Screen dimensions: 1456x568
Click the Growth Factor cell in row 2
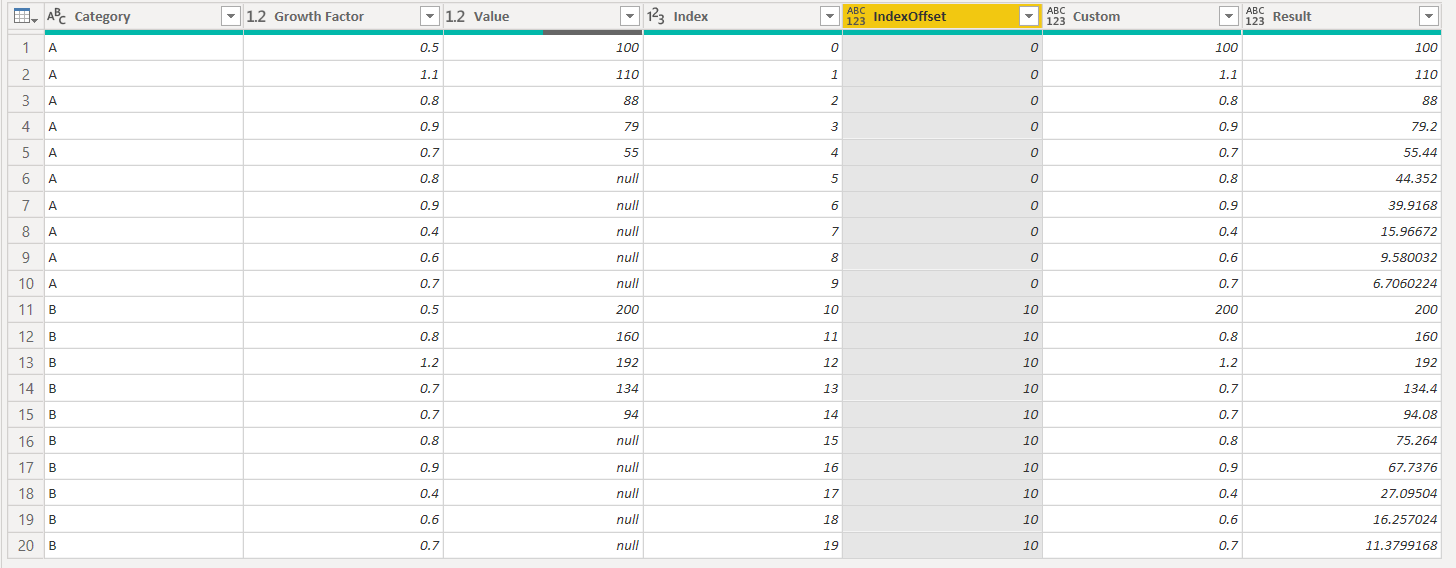tap(343, 74)
